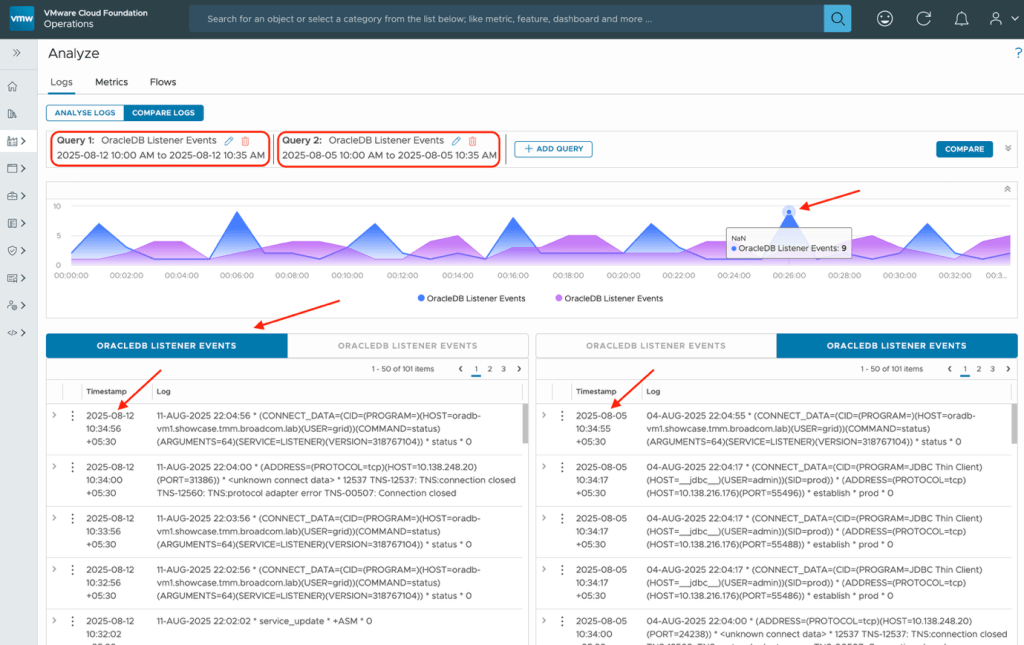
Task: Click the refresh icon in top bar
Action: pos(924,19)
